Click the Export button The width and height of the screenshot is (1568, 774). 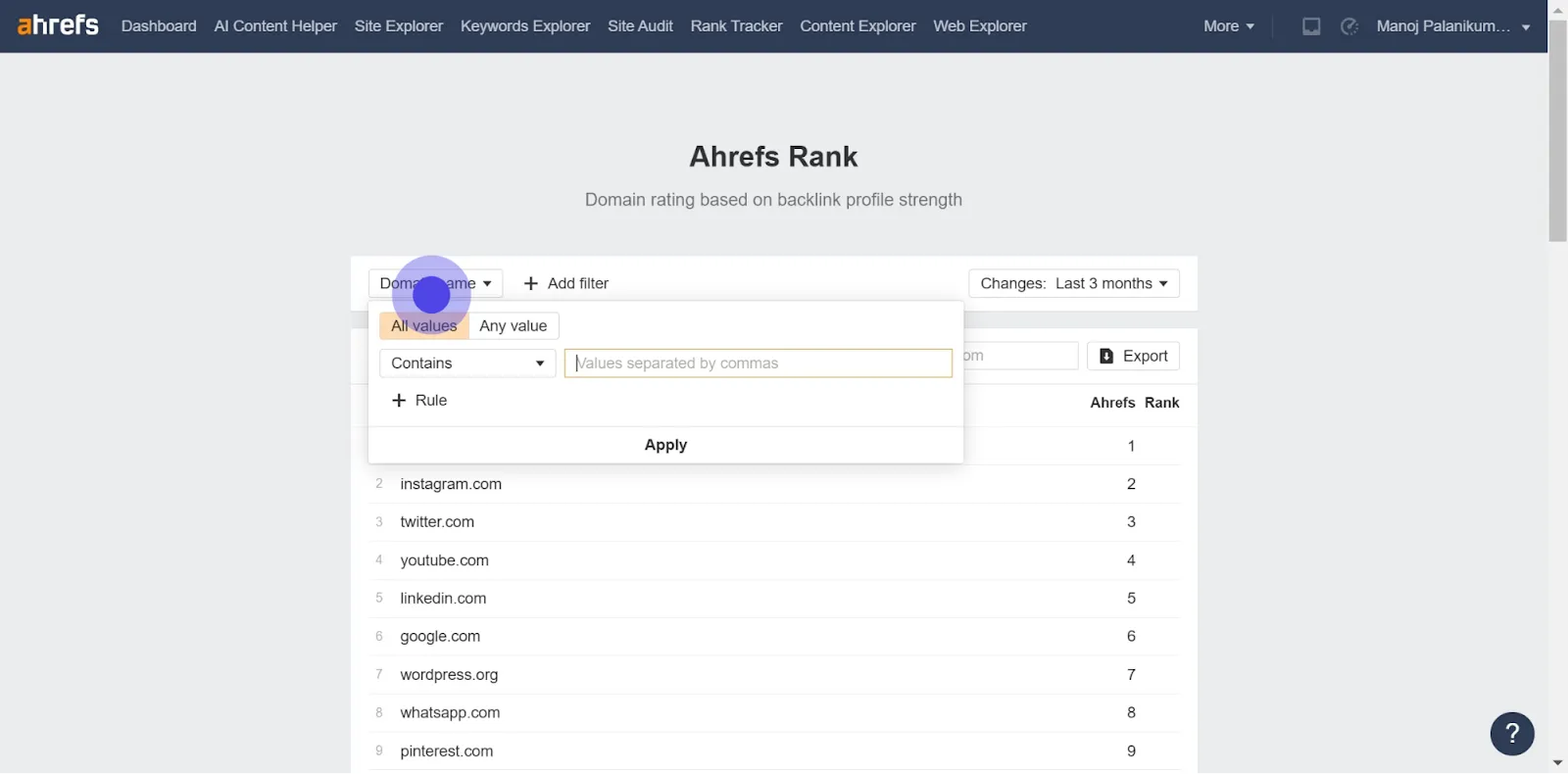(1133, 356)
